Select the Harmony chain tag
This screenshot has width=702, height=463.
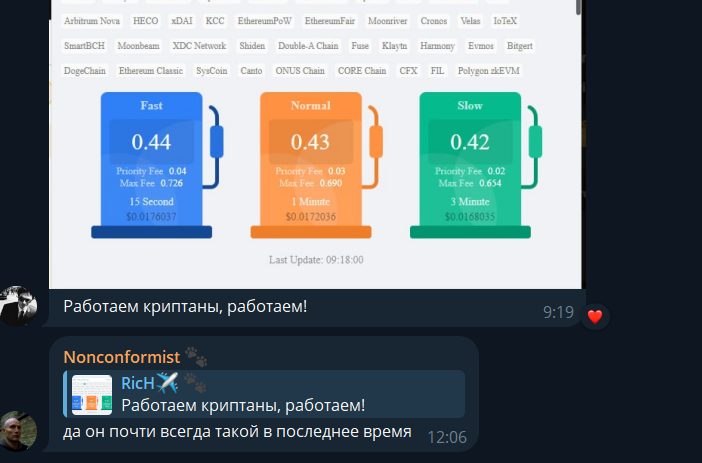pyautogui.click(x=437, y=46)
